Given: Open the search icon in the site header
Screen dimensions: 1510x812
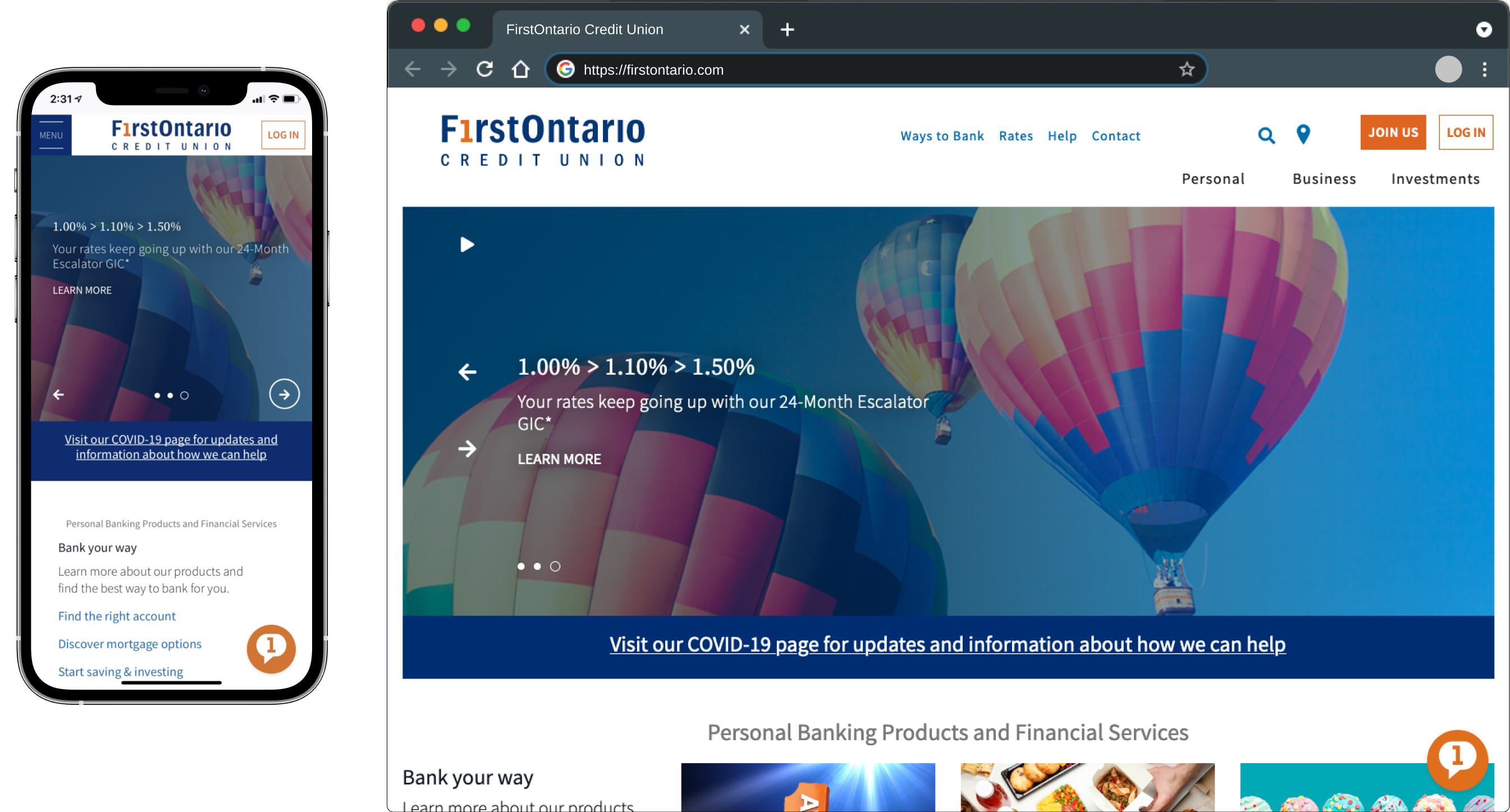Looking at the screenshot, I should [1267, 135].
